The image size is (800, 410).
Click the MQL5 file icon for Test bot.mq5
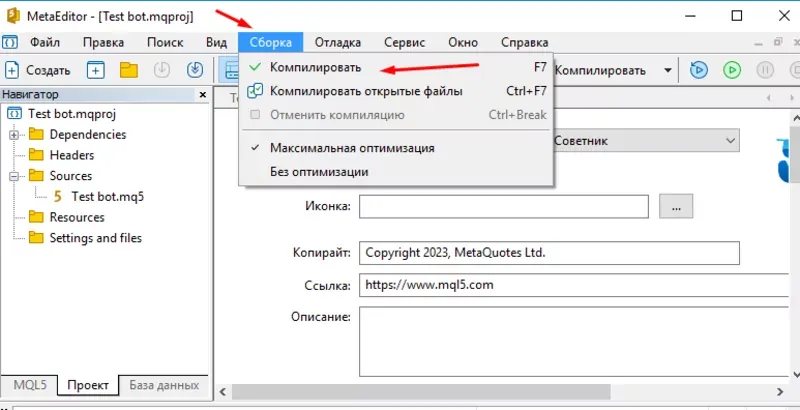(x=58, y=196)
